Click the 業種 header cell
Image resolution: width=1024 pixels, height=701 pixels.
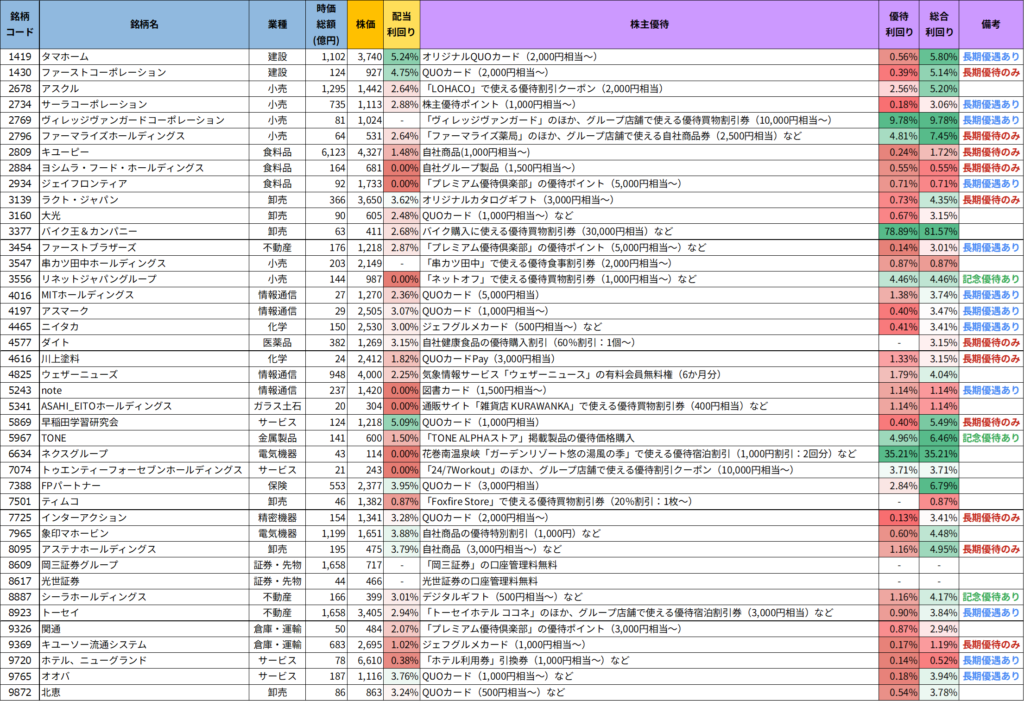pos(275,25)
